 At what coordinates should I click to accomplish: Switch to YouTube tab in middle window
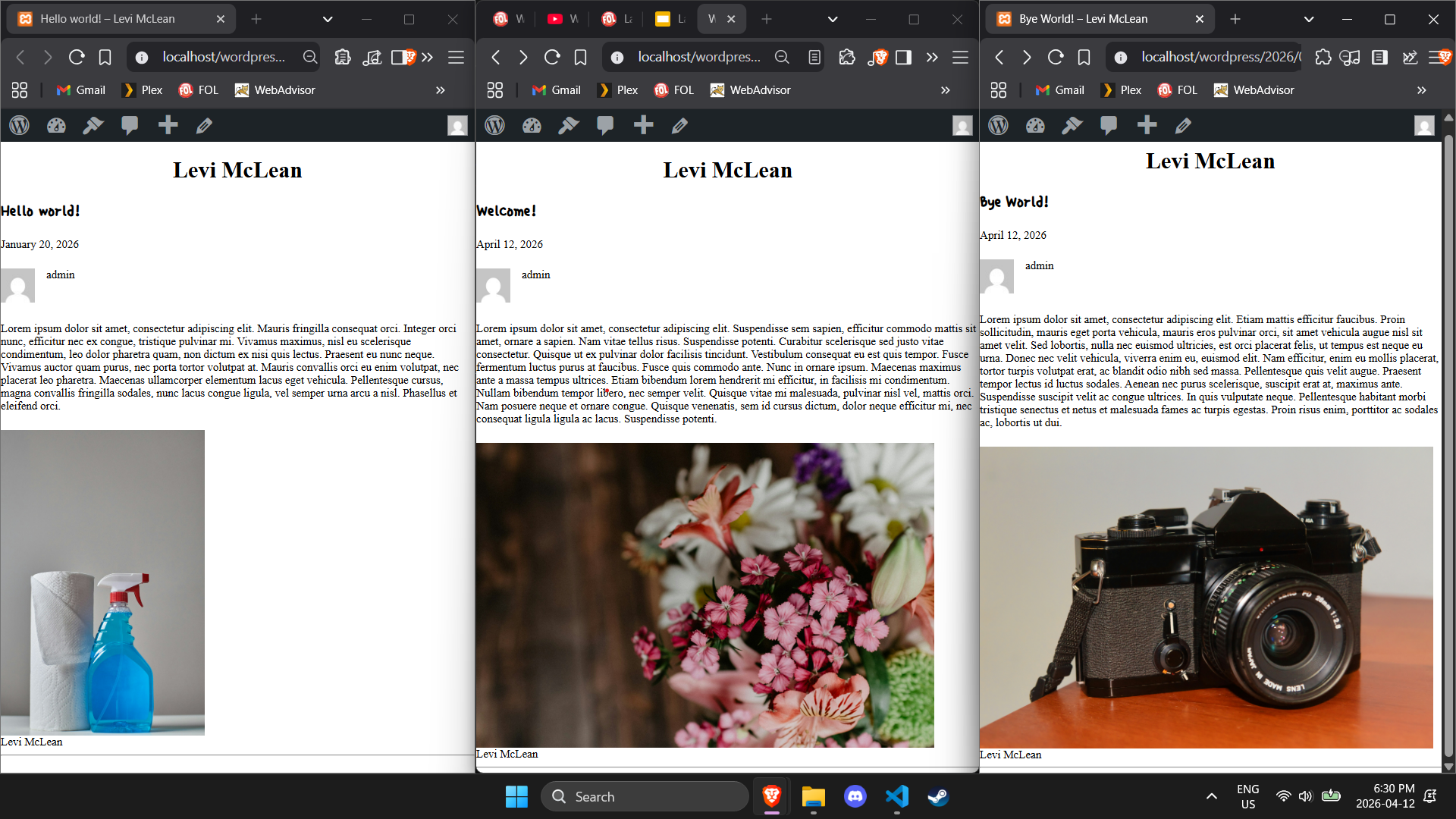tap(561, 19)
